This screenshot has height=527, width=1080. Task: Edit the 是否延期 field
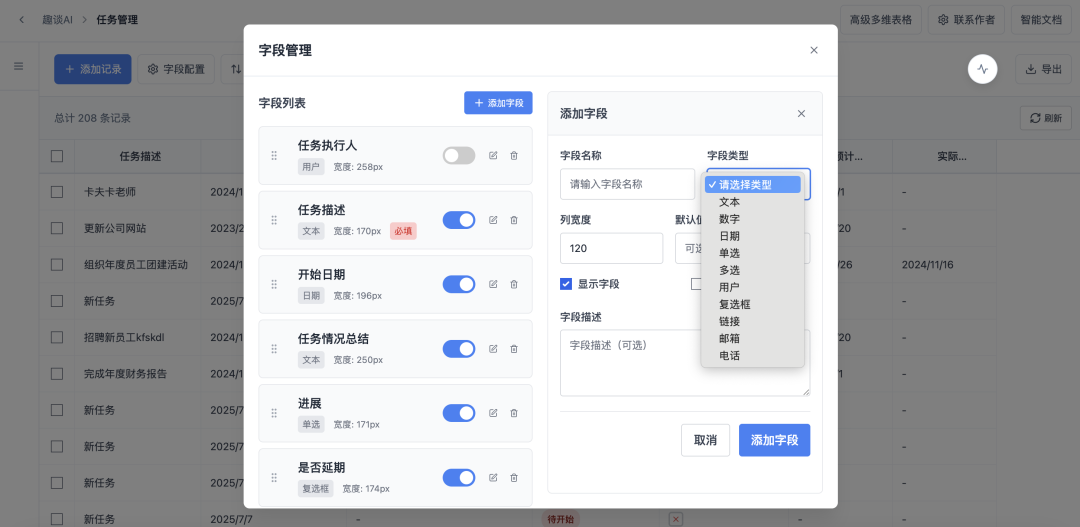pyautogui.click(x=493, y=477)
